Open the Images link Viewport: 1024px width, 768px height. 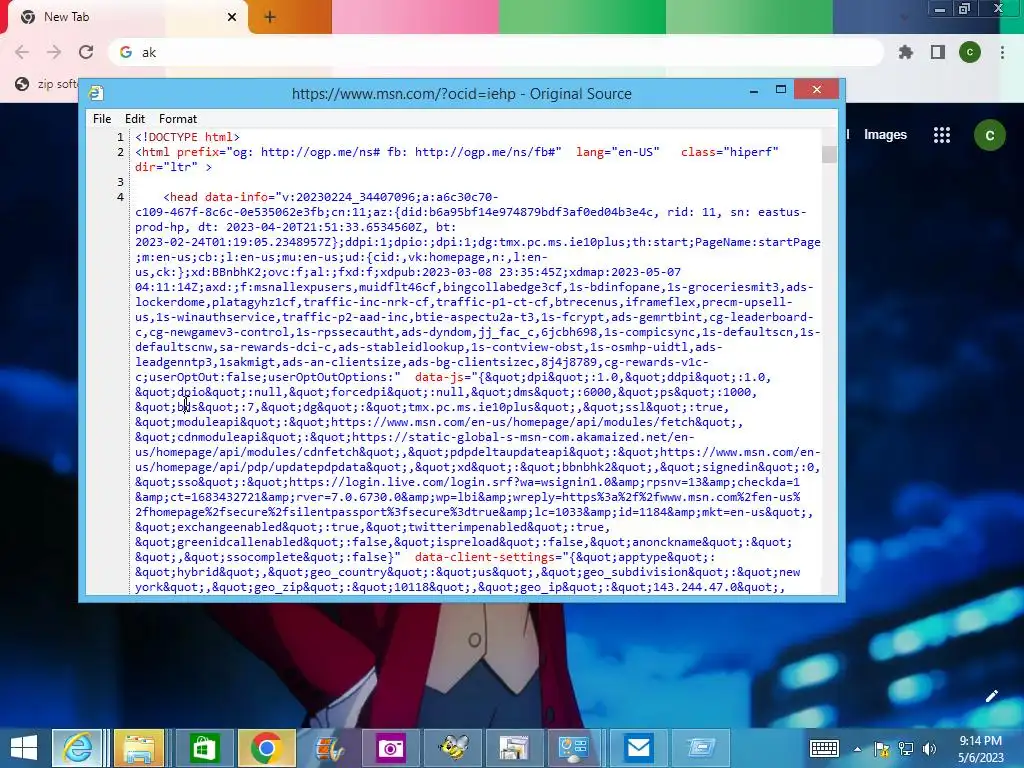coord(885,135)
